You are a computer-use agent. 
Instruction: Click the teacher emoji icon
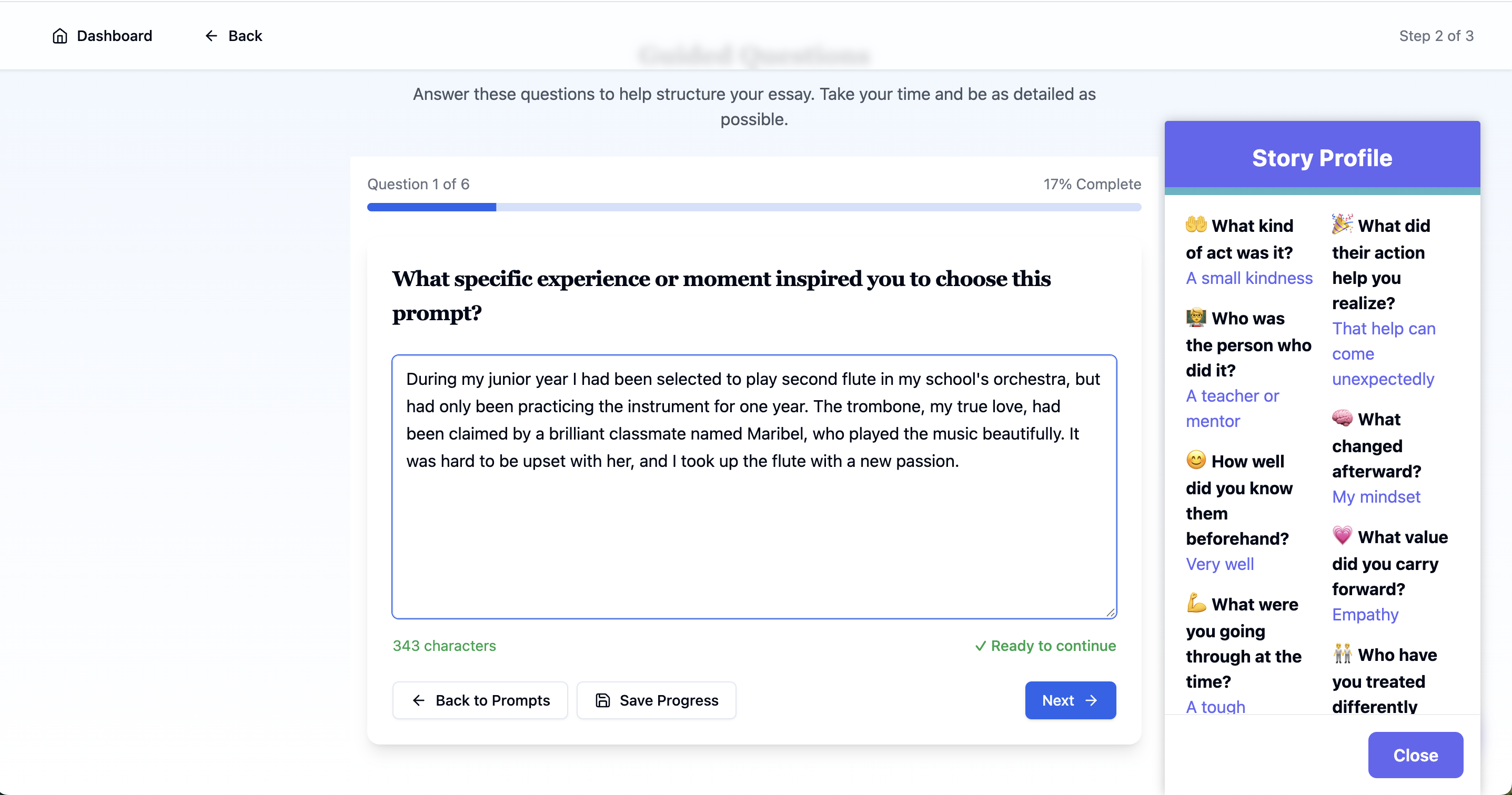pyautogui.click(x=1196, y=318)
